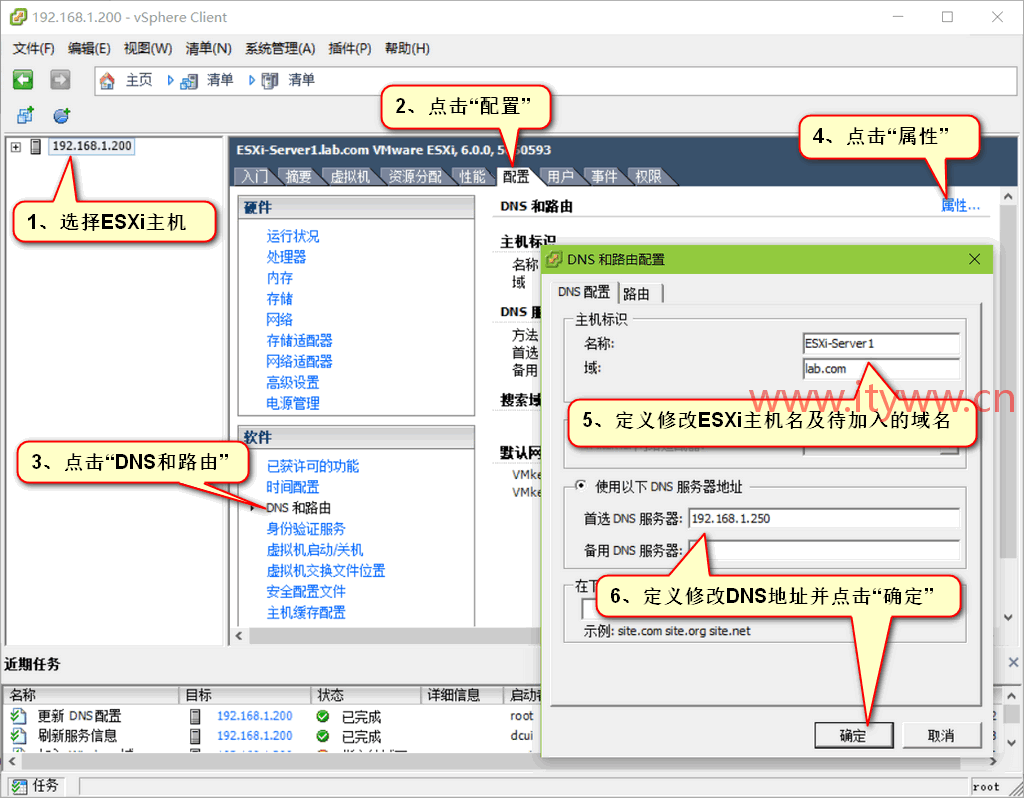Open 已获许可的功能 software link

pos(313,466)
